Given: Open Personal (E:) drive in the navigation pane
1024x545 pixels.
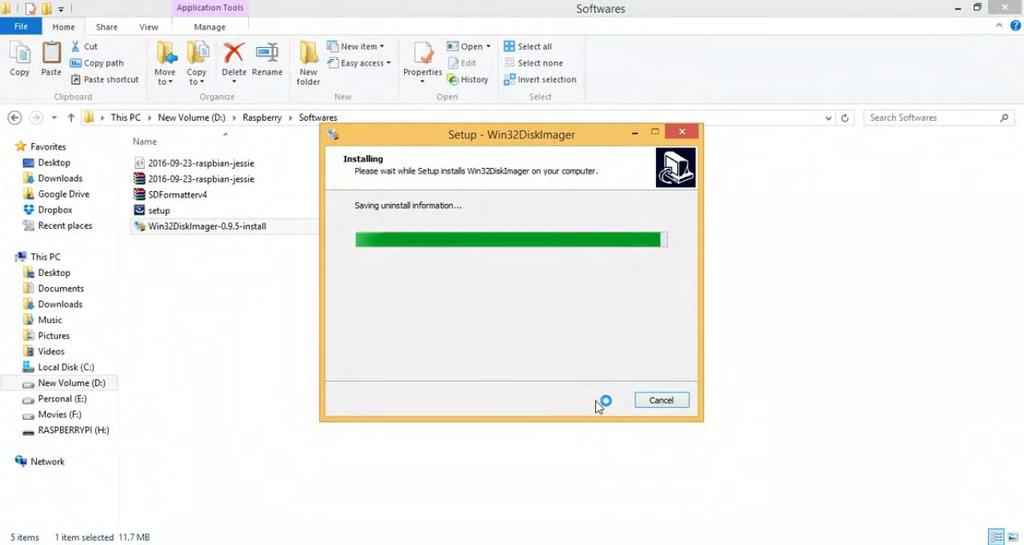Looking at the screenshot, I should coord(55,399).
